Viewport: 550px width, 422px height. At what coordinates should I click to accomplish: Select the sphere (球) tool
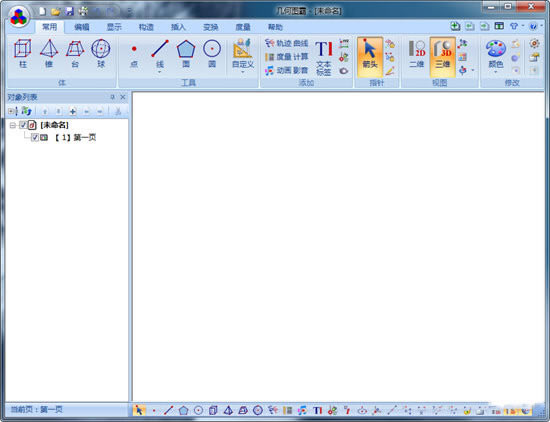pyautogui.click(x=101, y=54)
